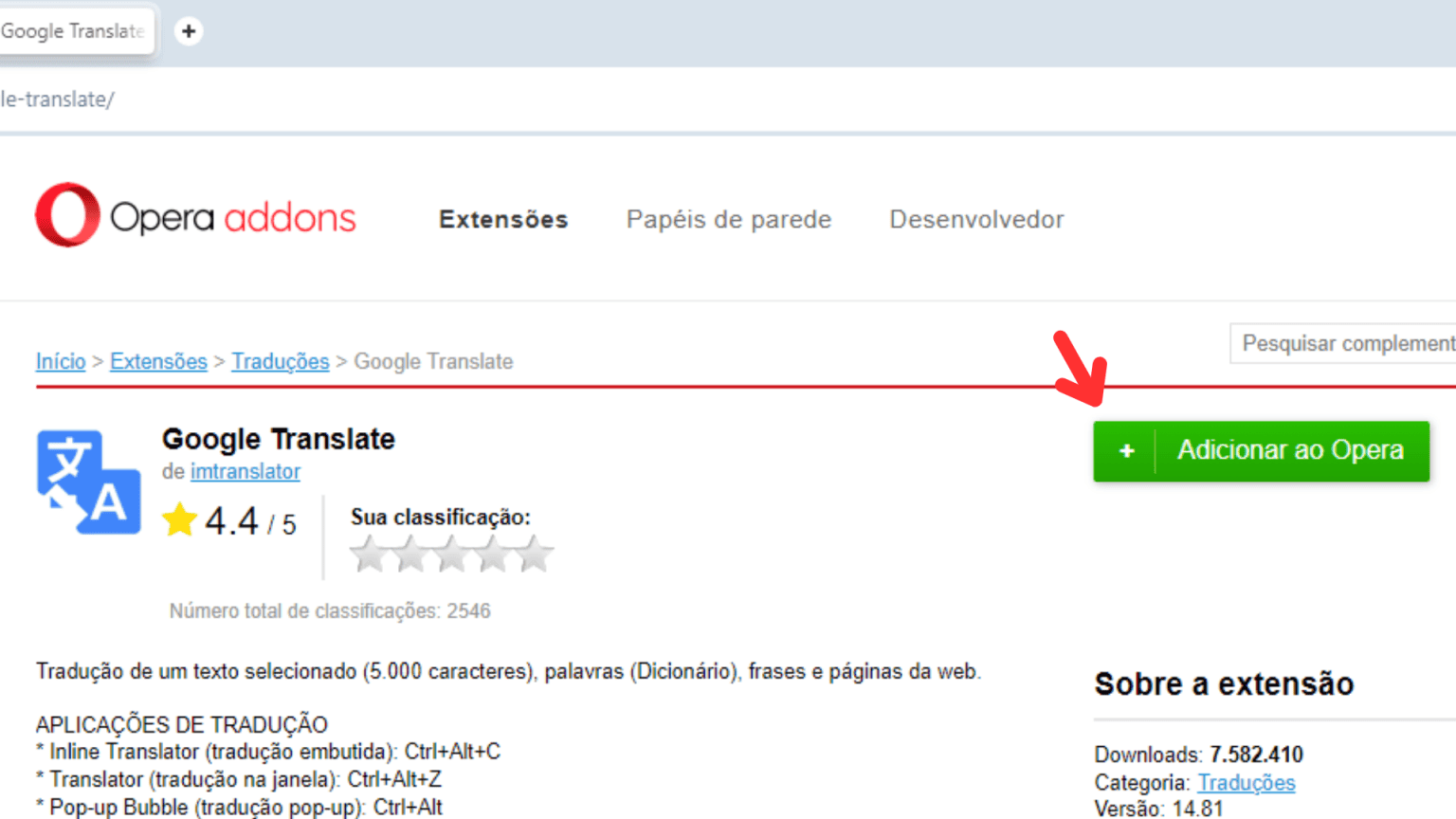Select the second rating star
Screen dimensions: 1456x819
click(x=410, y=553)
